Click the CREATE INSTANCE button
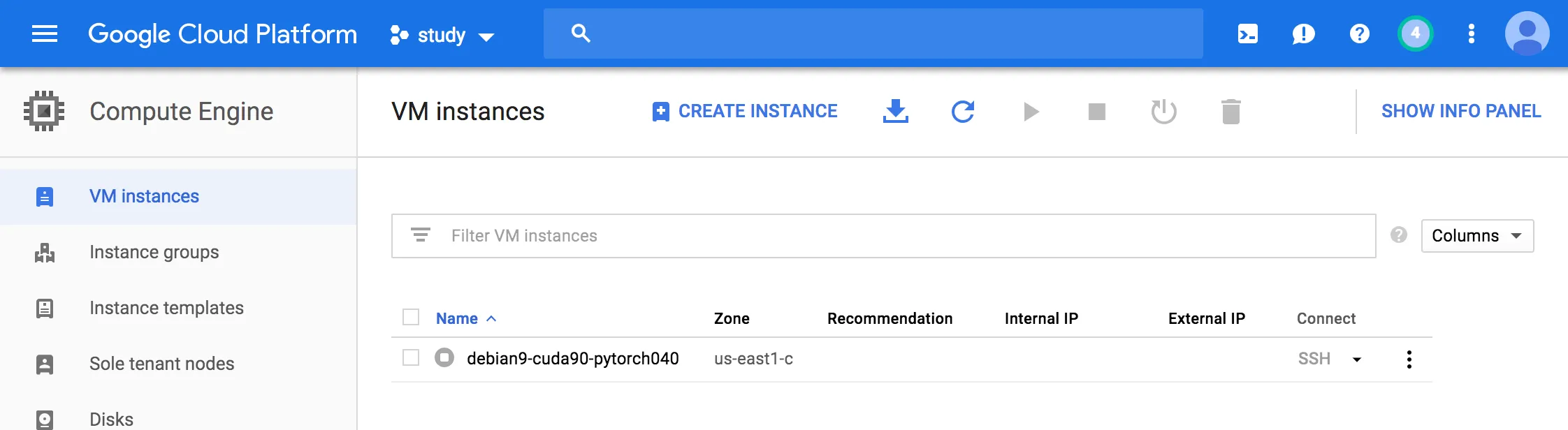The height and width of the screenshot is (430, 1568). click(745, 111)
